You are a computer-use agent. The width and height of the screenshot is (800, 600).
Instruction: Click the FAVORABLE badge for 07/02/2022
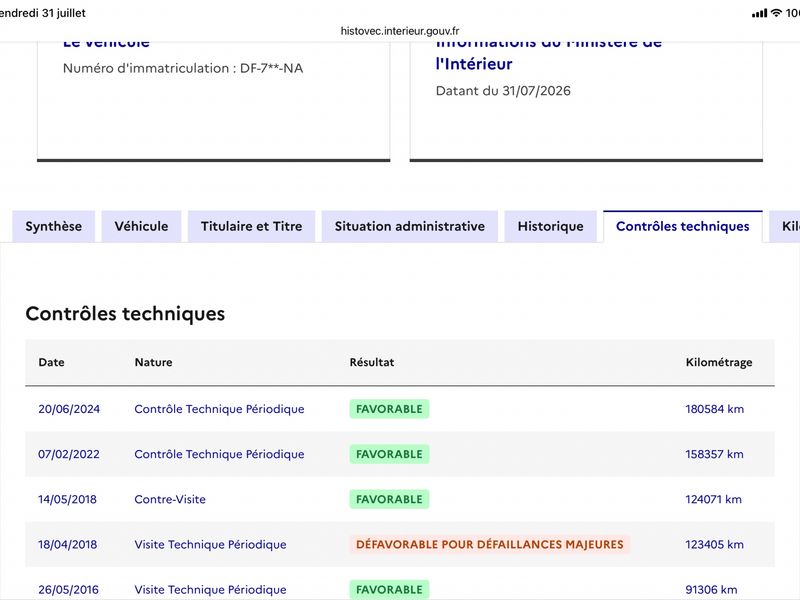(389, 454)
